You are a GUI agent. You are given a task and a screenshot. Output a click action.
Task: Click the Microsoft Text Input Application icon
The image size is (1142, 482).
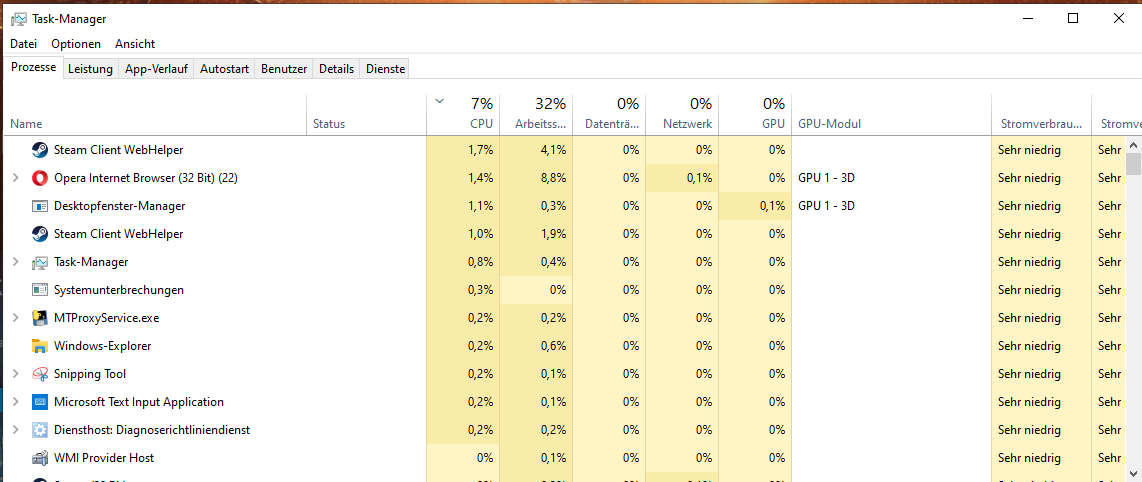pyautogui.click(x=40, y=402)
